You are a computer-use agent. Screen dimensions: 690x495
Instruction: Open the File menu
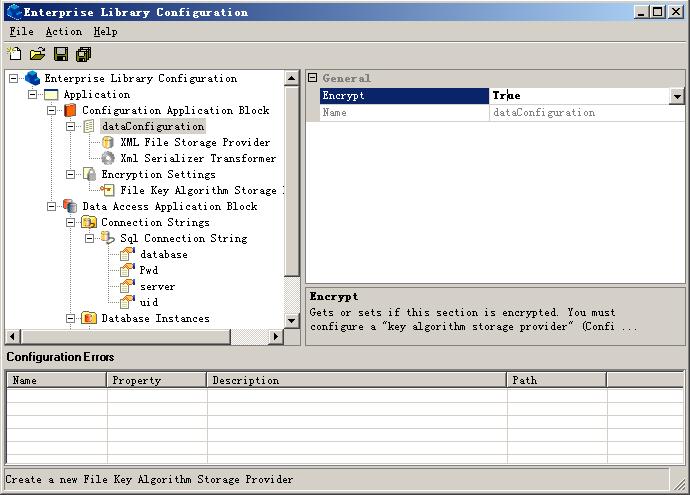click(x=21, y=32)
